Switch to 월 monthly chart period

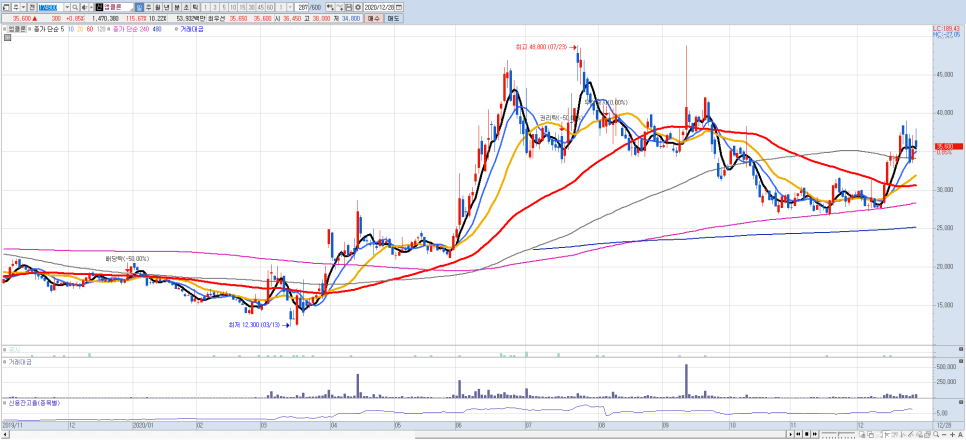[157, 7]
